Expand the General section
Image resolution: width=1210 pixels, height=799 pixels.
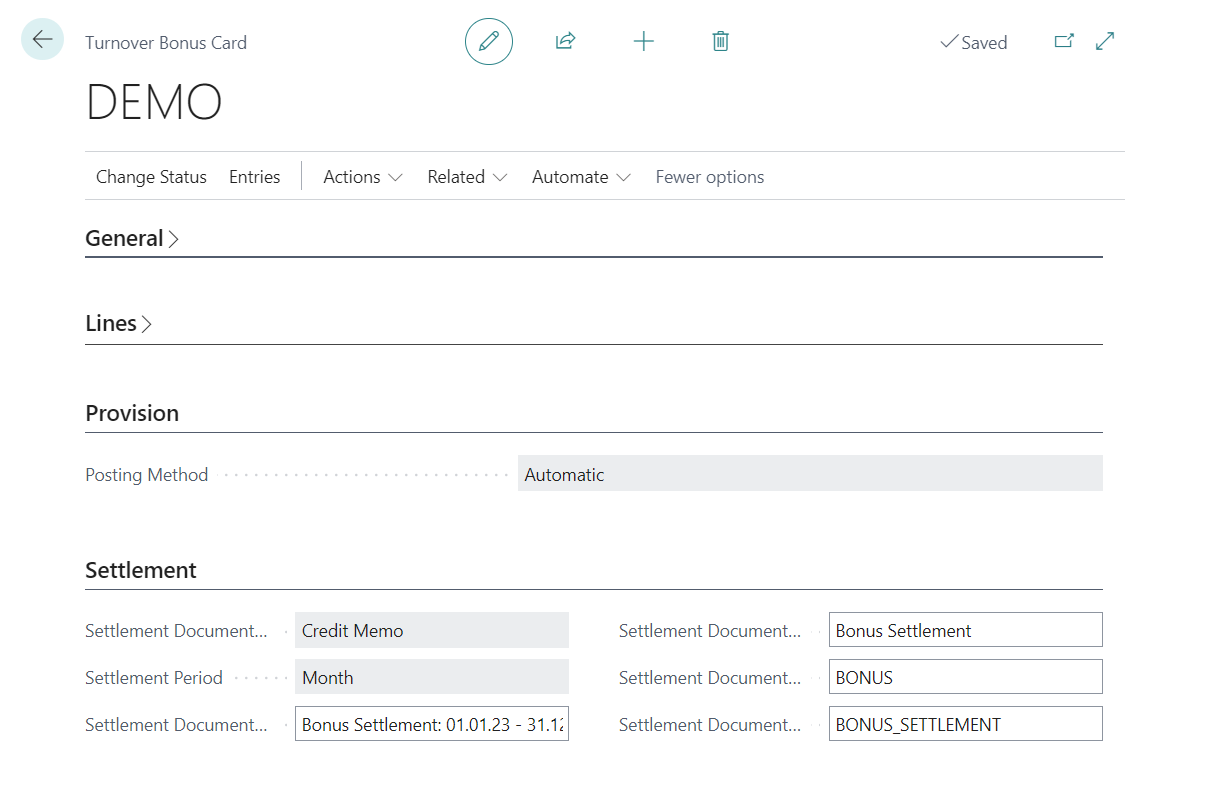(132, 238)
